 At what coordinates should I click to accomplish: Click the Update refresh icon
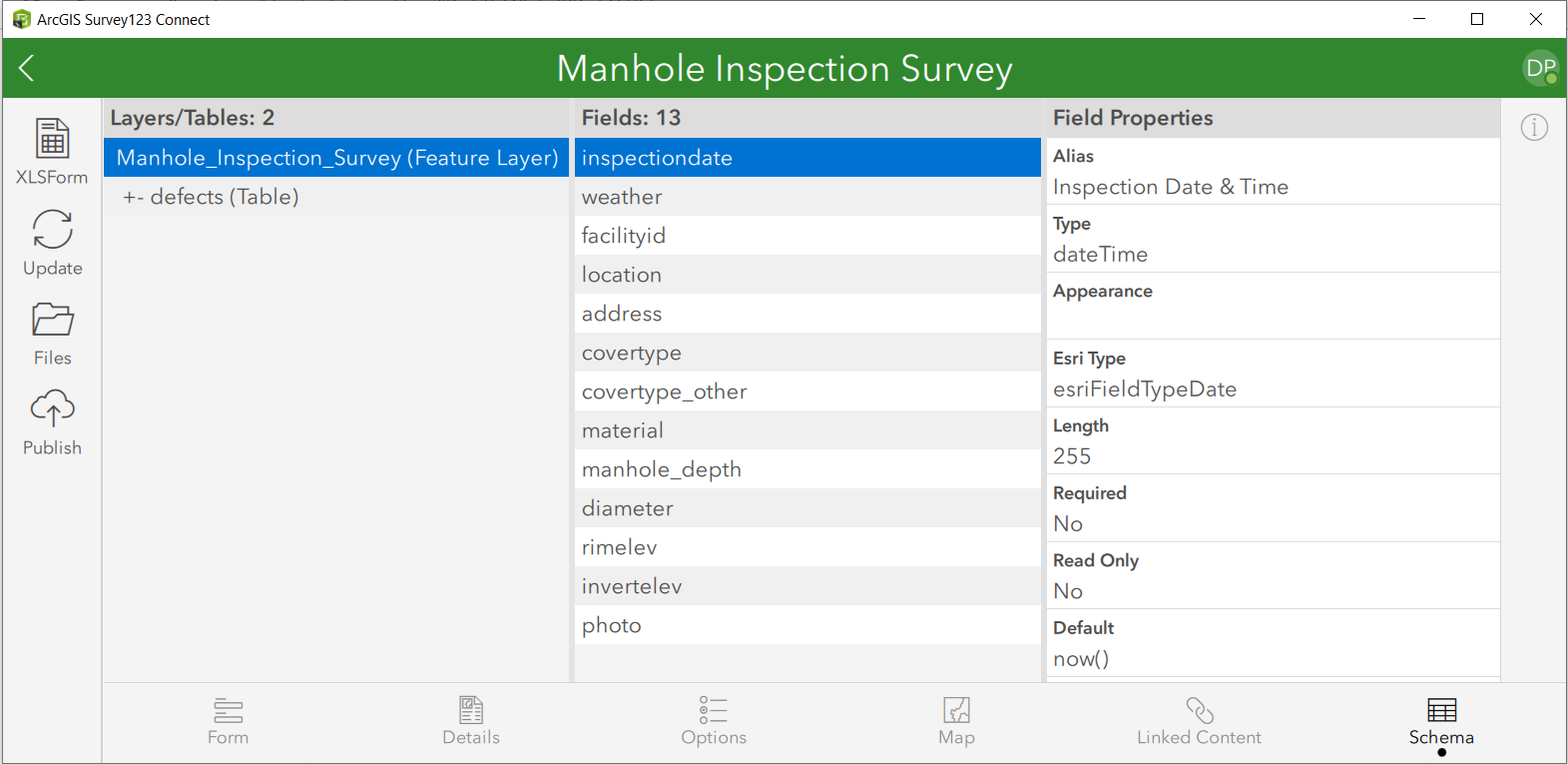click(x=53, y=230)
